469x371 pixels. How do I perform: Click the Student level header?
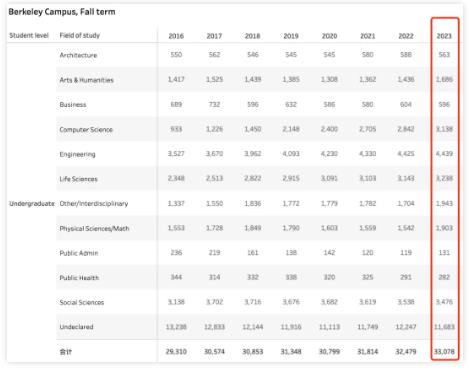coord(29,35)
